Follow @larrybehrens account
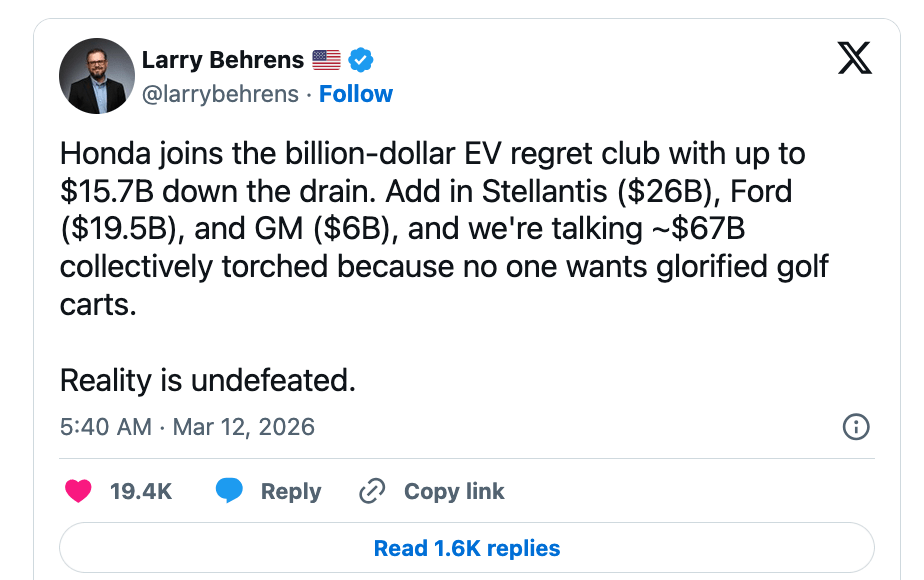 point(356,94)
